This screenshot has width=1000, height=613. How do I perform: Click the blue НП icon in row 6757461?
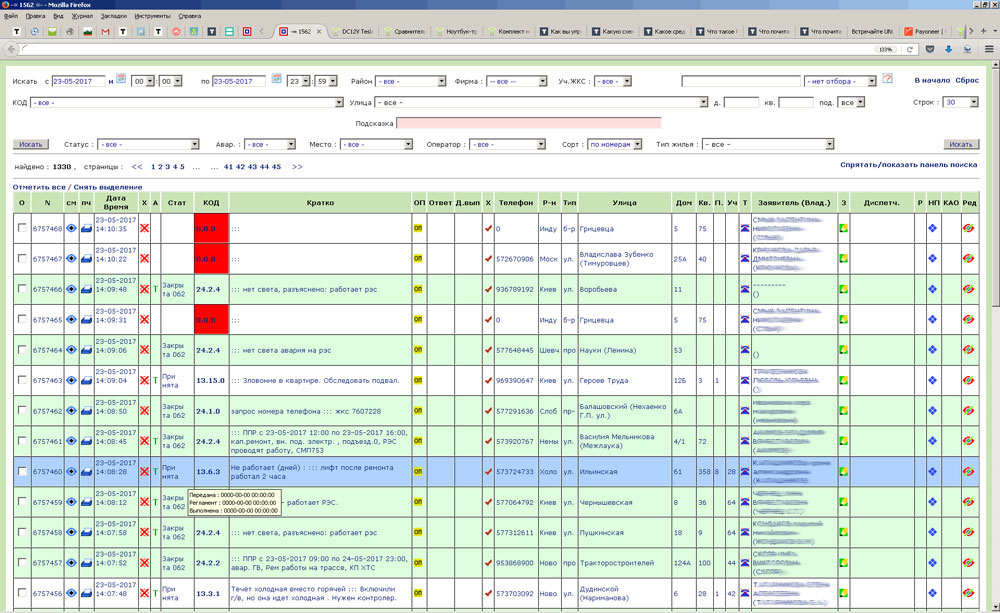tap(932, 442)
